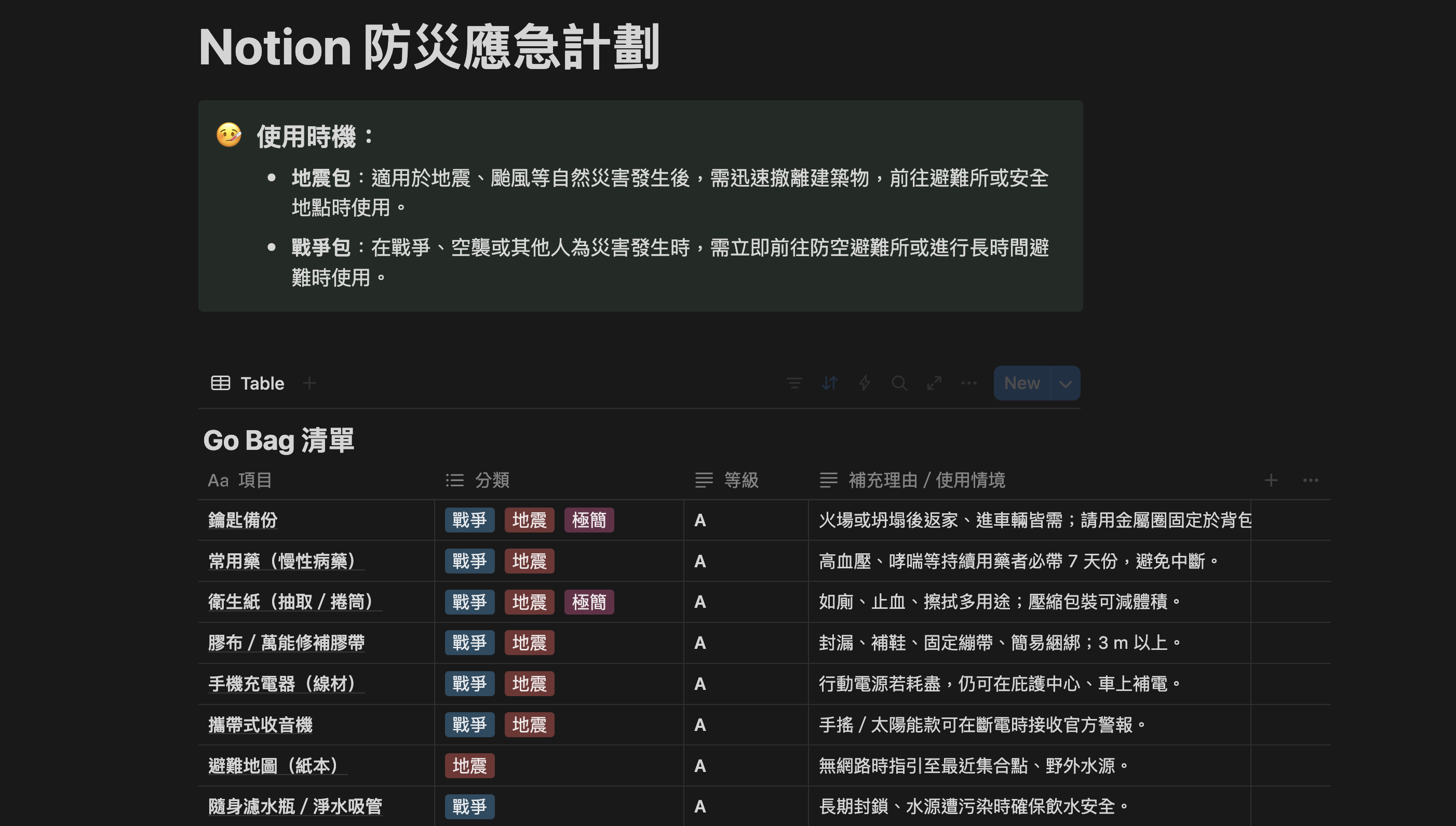Open the 常用藥（慢性病藥） row
Screen dimensions: 1456x826
tap(286, 561)
